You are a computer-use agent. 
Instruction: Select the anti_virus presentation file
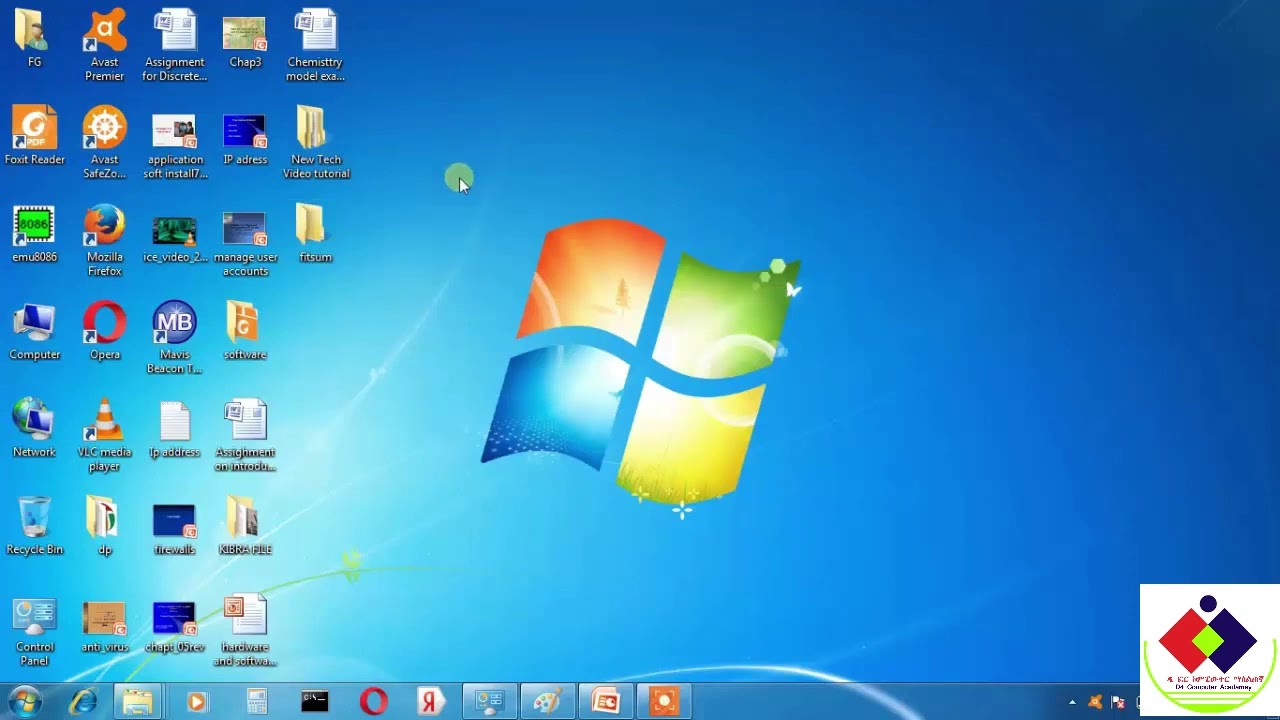coord(105,626)
